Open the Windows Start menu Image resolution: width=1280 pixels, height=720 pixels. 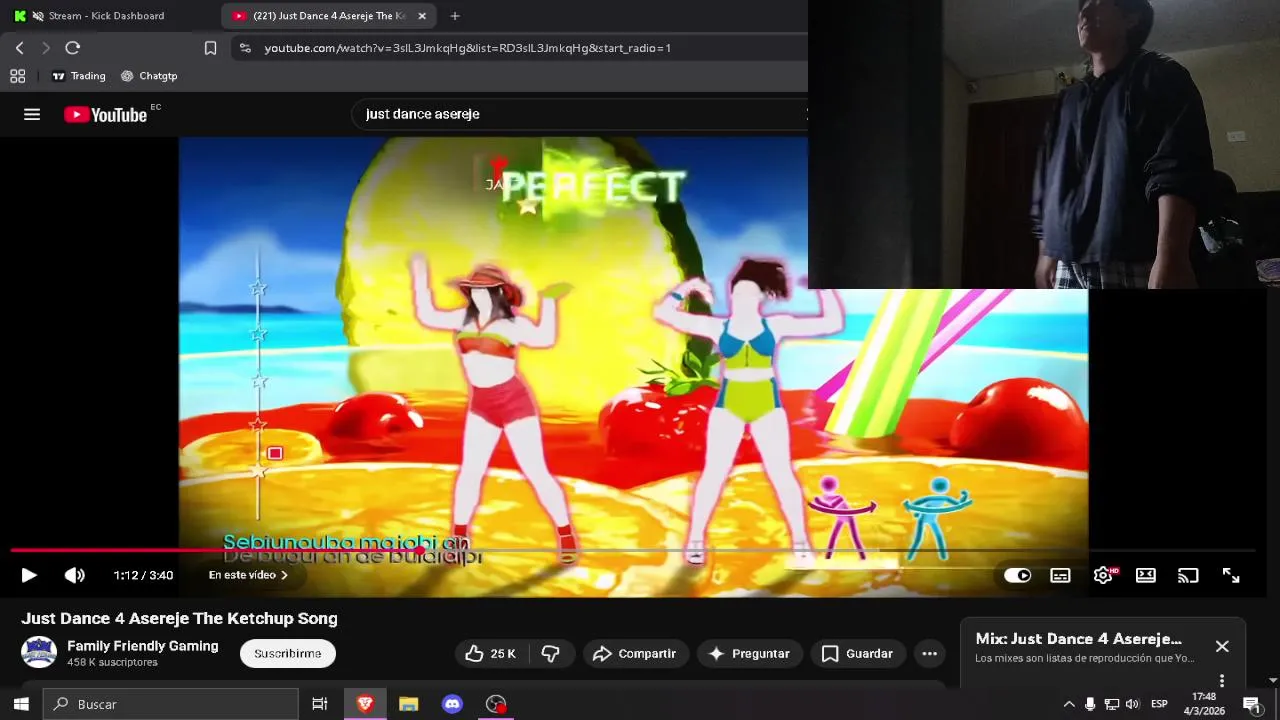click(x=20, y=704)
